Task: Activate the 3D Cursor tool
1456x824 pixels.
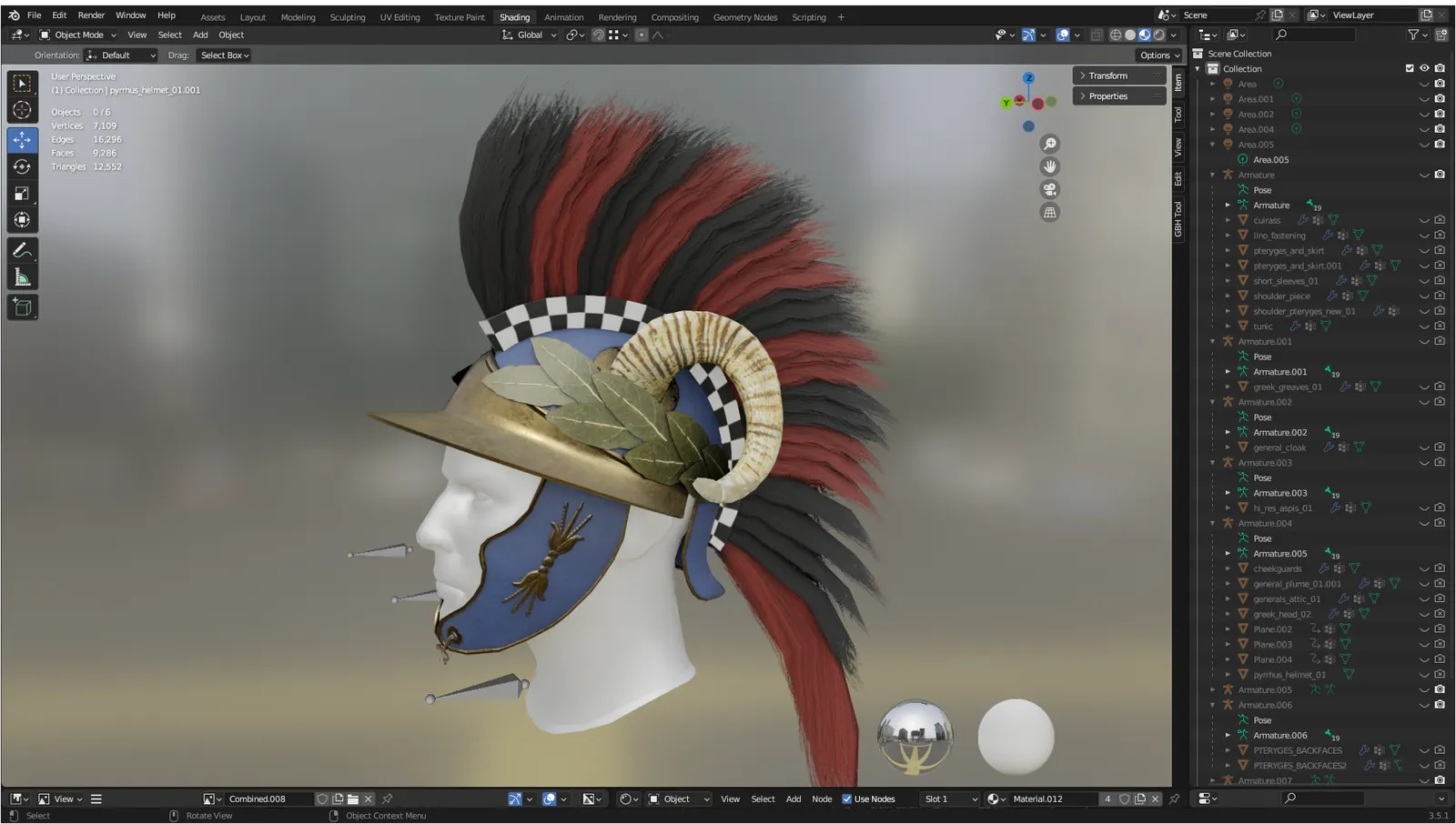Action: tap(22, 111)
